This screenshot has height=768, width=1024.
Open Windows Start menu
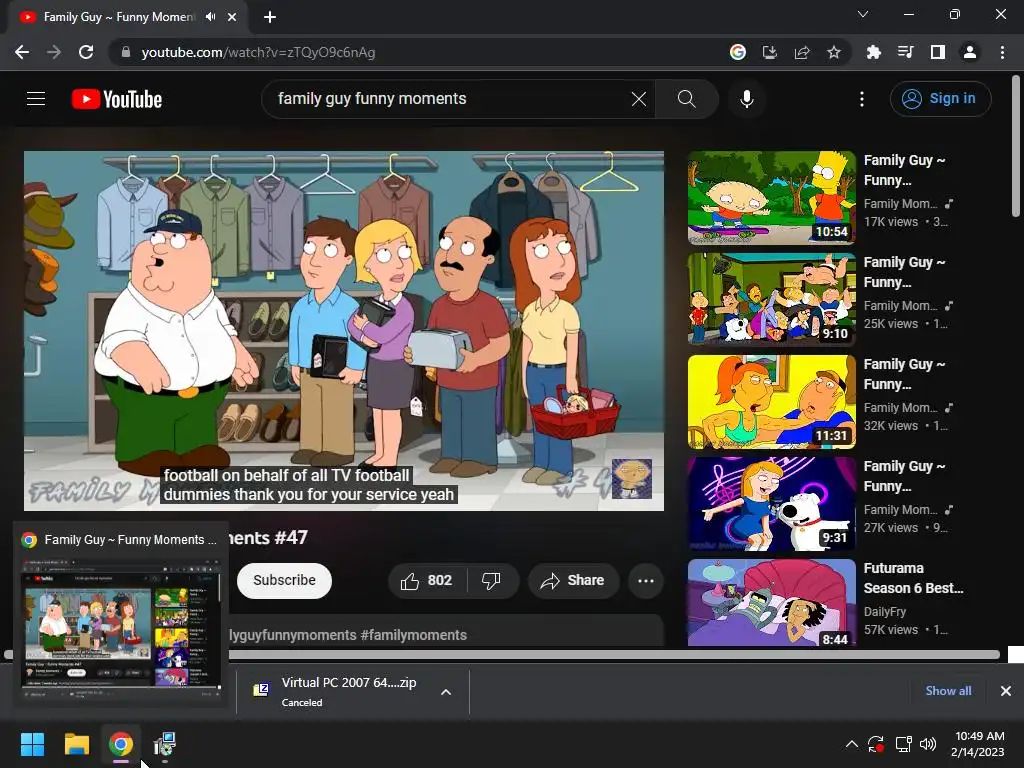point(32,744)
